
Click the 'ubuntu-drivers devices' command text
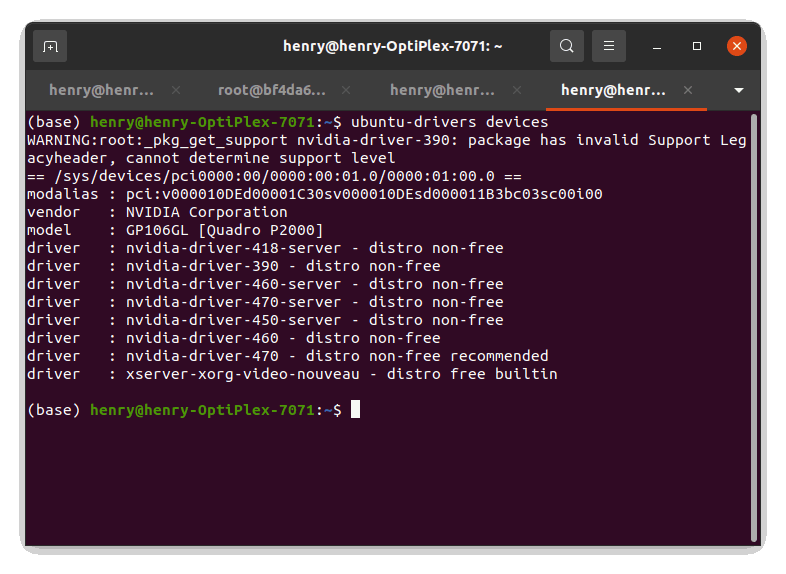[450, 122]
